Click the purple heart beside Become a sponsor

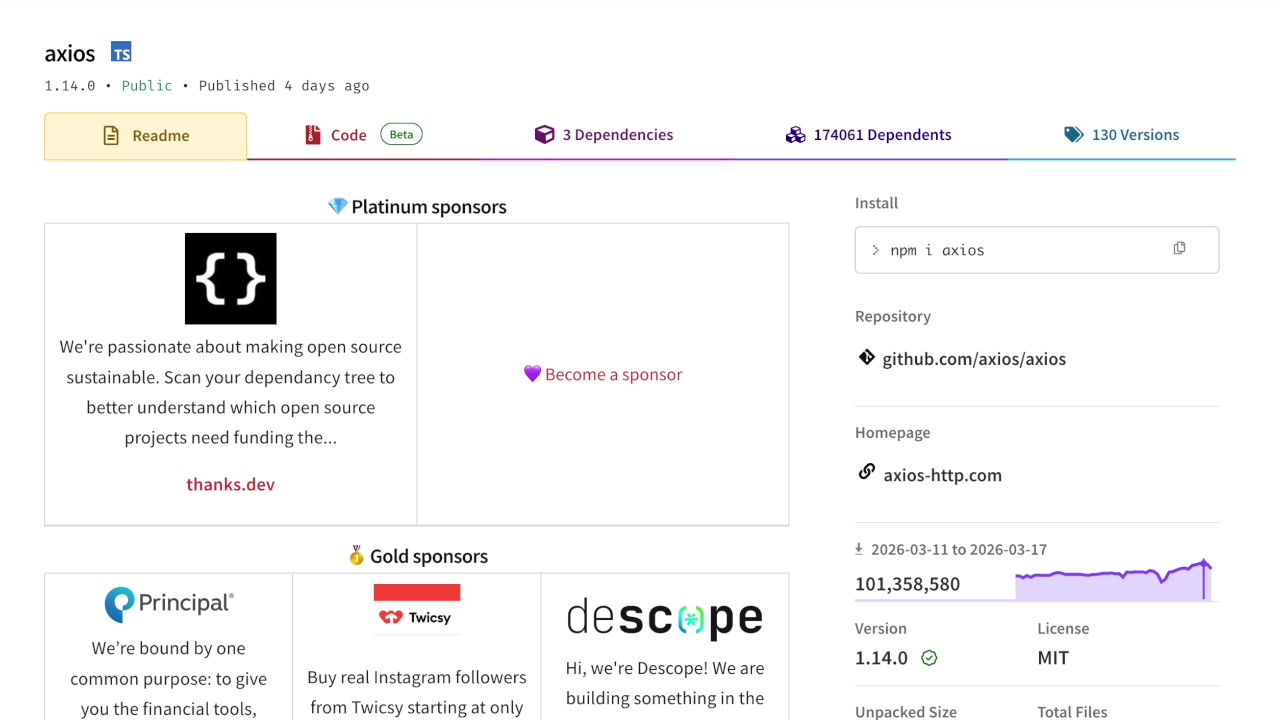click(x=532, y=374)
